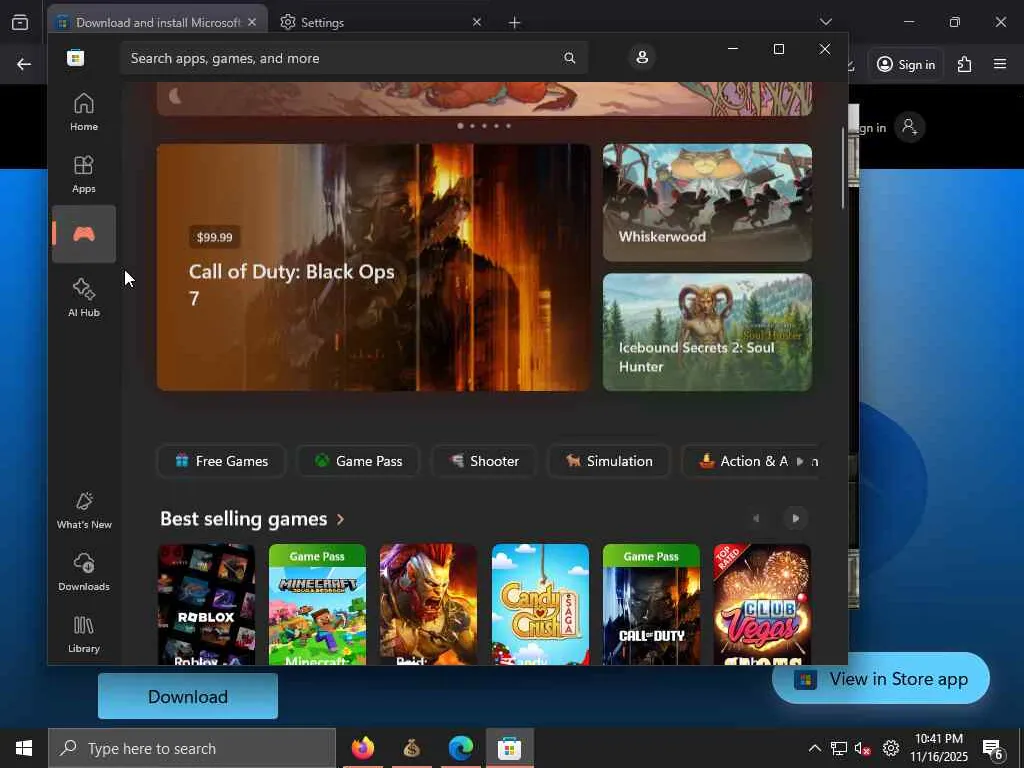Viewport: 1024px width, 768px height.
Task: Close the Download and install Microsoft tab
Action: 252,22
